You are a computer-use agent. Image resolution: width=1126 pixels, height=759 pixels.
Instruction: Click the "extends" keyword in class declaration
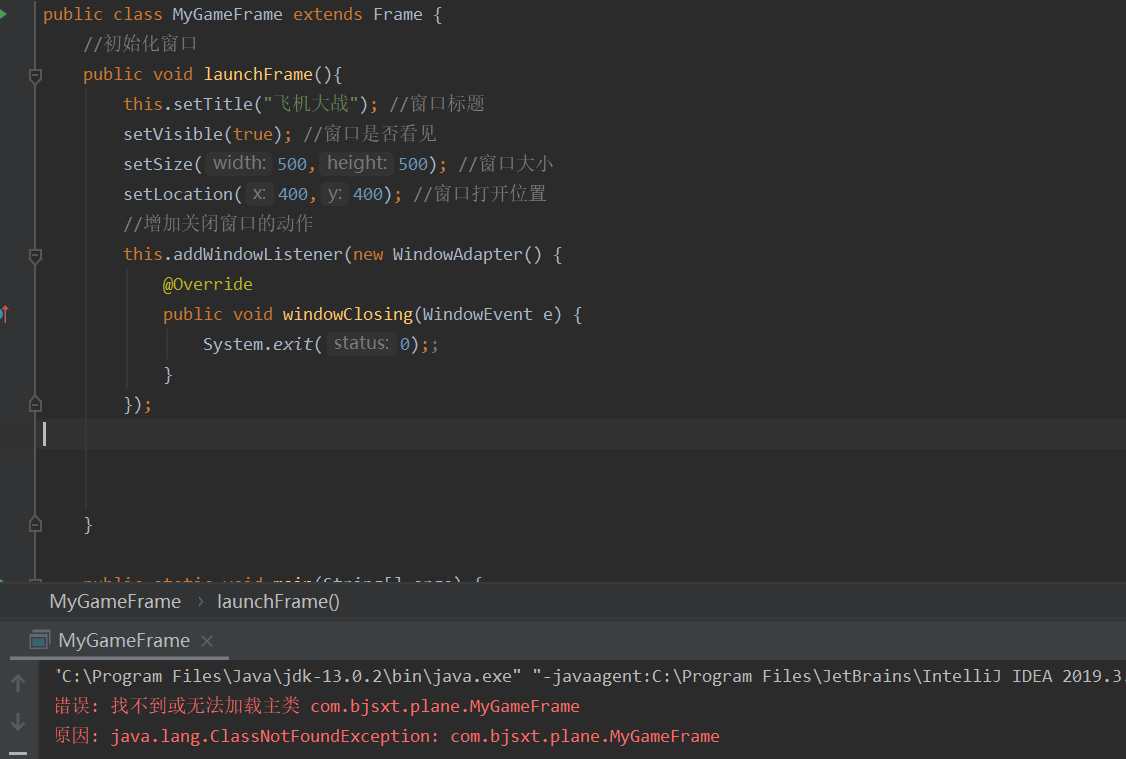(x=327, y=14)
